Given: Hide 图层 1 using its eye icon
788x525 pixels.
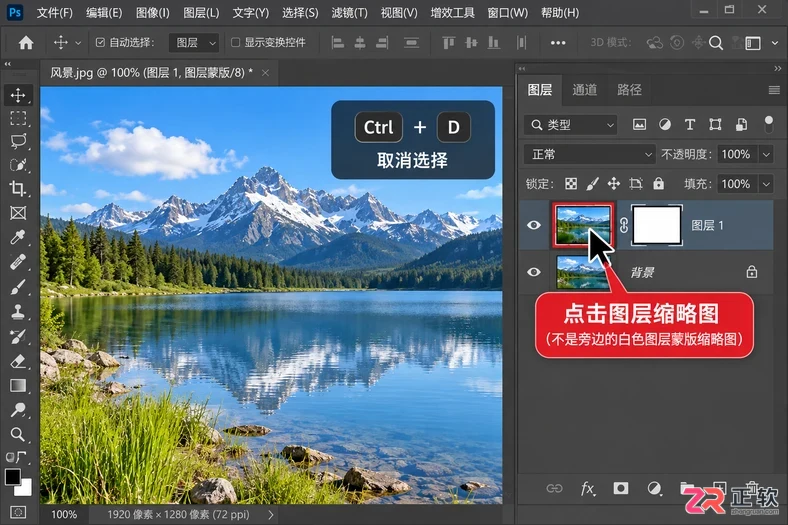Looking at the screenshot, I should (534, 225).
